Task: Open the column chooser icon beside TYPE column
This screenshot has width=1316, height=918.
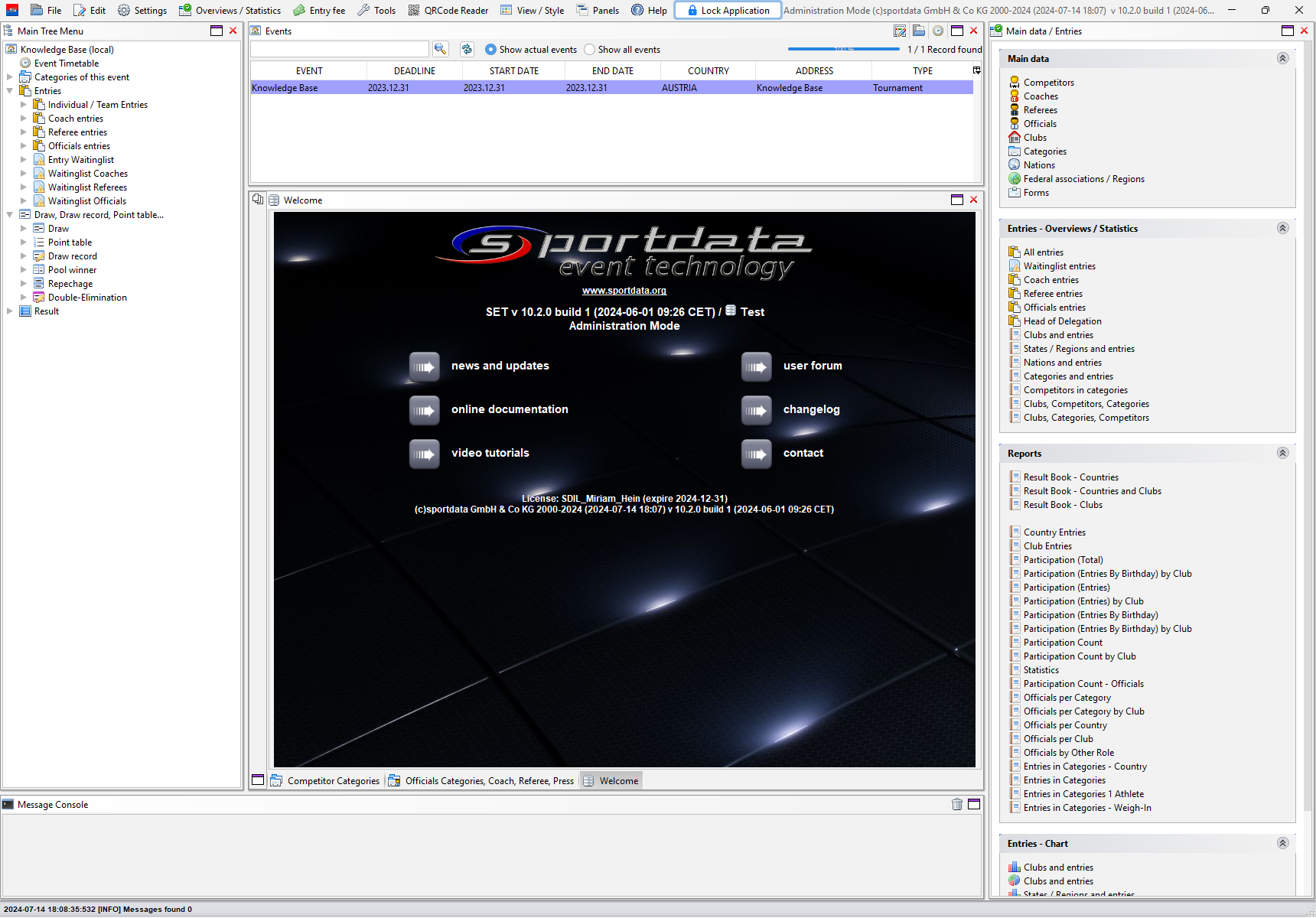Action: [976, 70]
